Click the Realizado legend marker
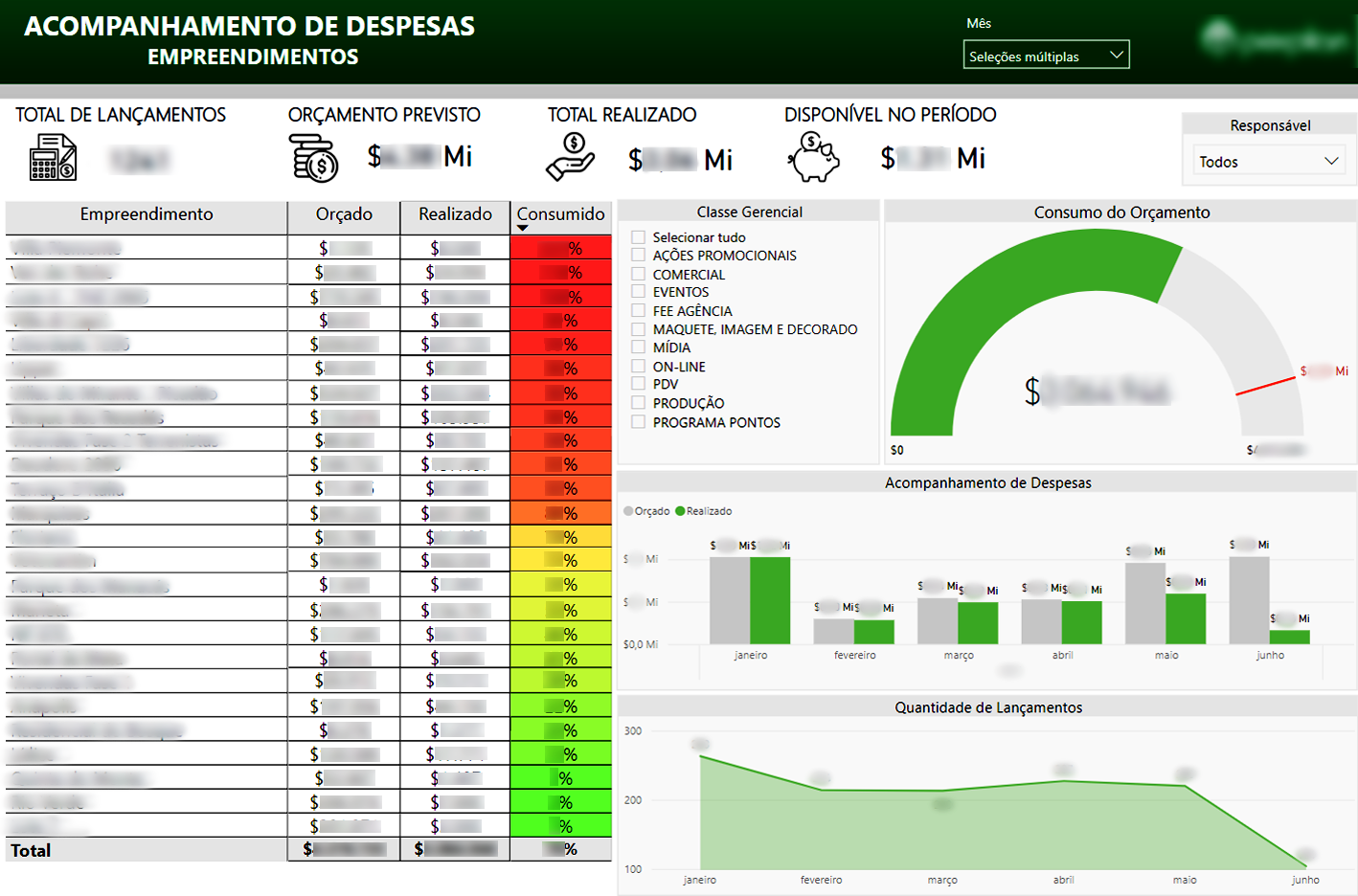Image resolution: width=1358 pixels, height=896 pixels. pyautogui.click(x=680, y=511)
